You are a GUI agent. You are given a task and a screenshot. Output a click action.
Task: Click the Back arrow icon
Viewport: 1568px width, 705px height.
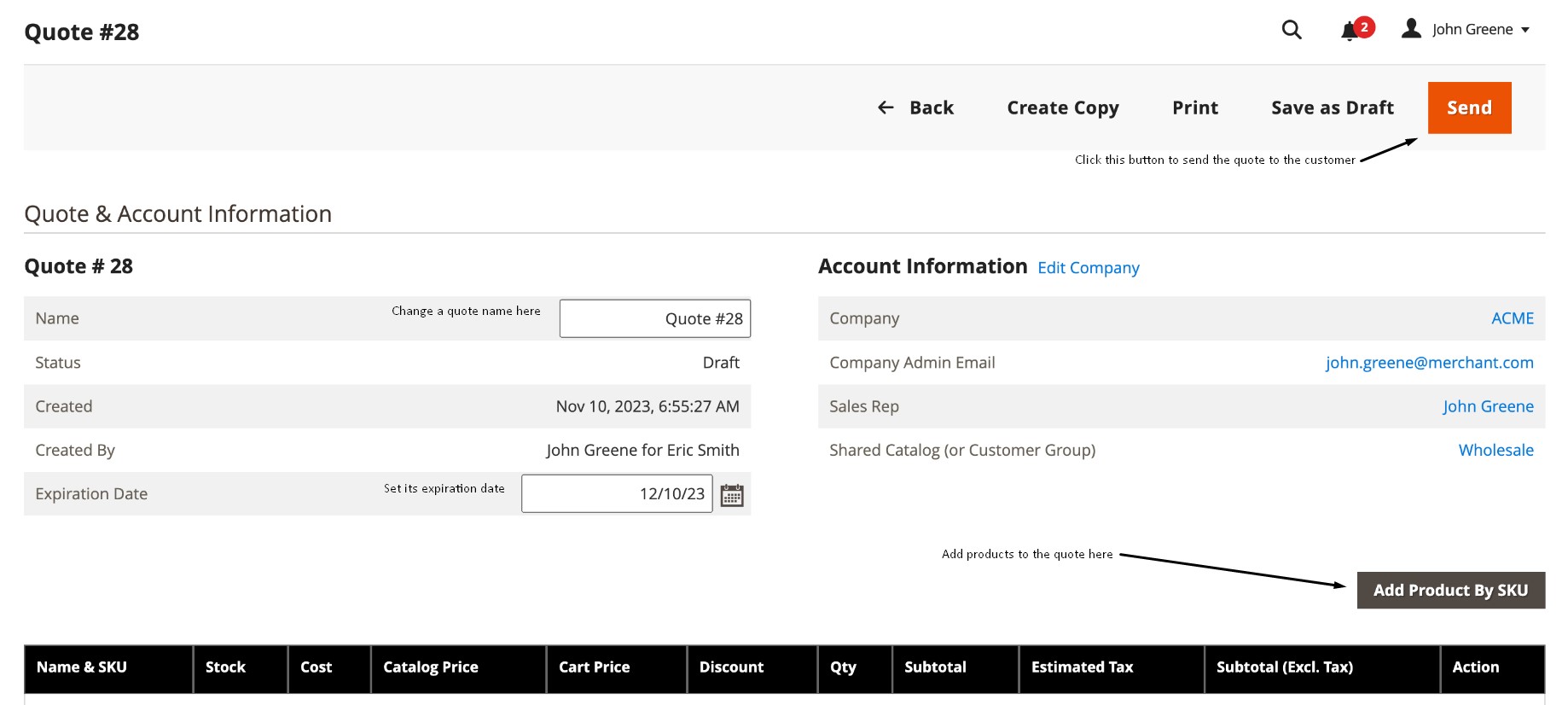pos(886,108)
